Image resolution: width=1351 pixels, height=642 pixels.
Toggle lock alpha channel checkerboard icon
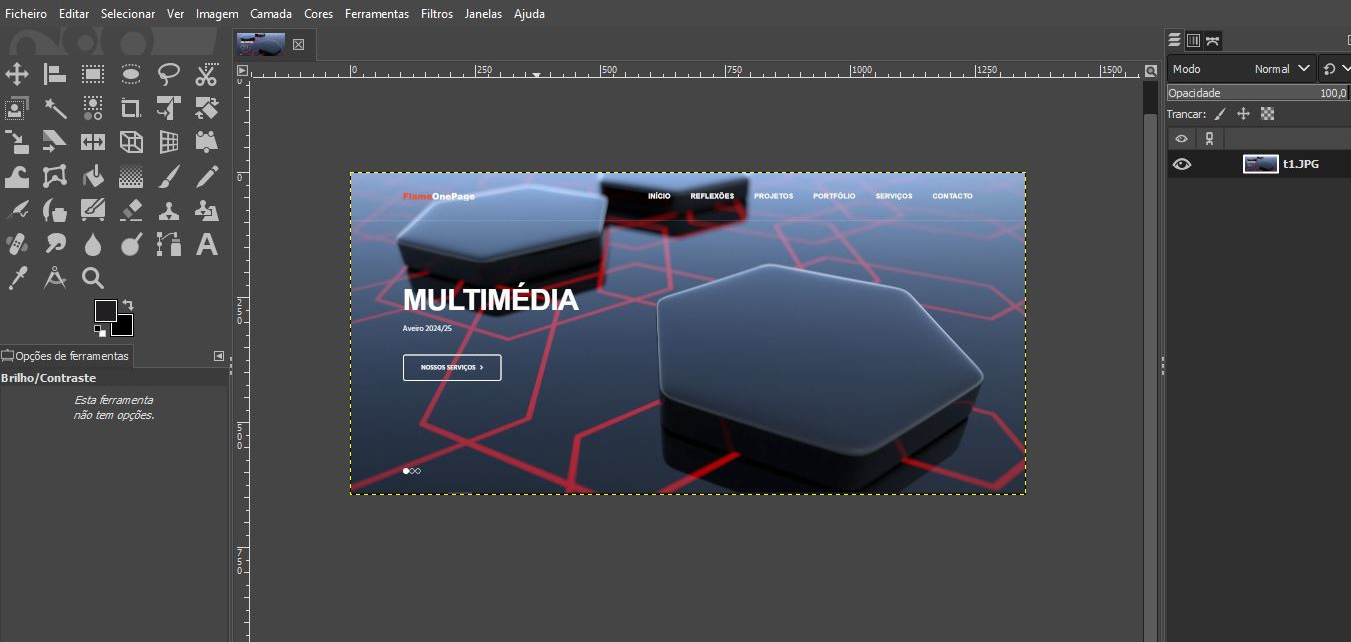tap(1268, 114)
